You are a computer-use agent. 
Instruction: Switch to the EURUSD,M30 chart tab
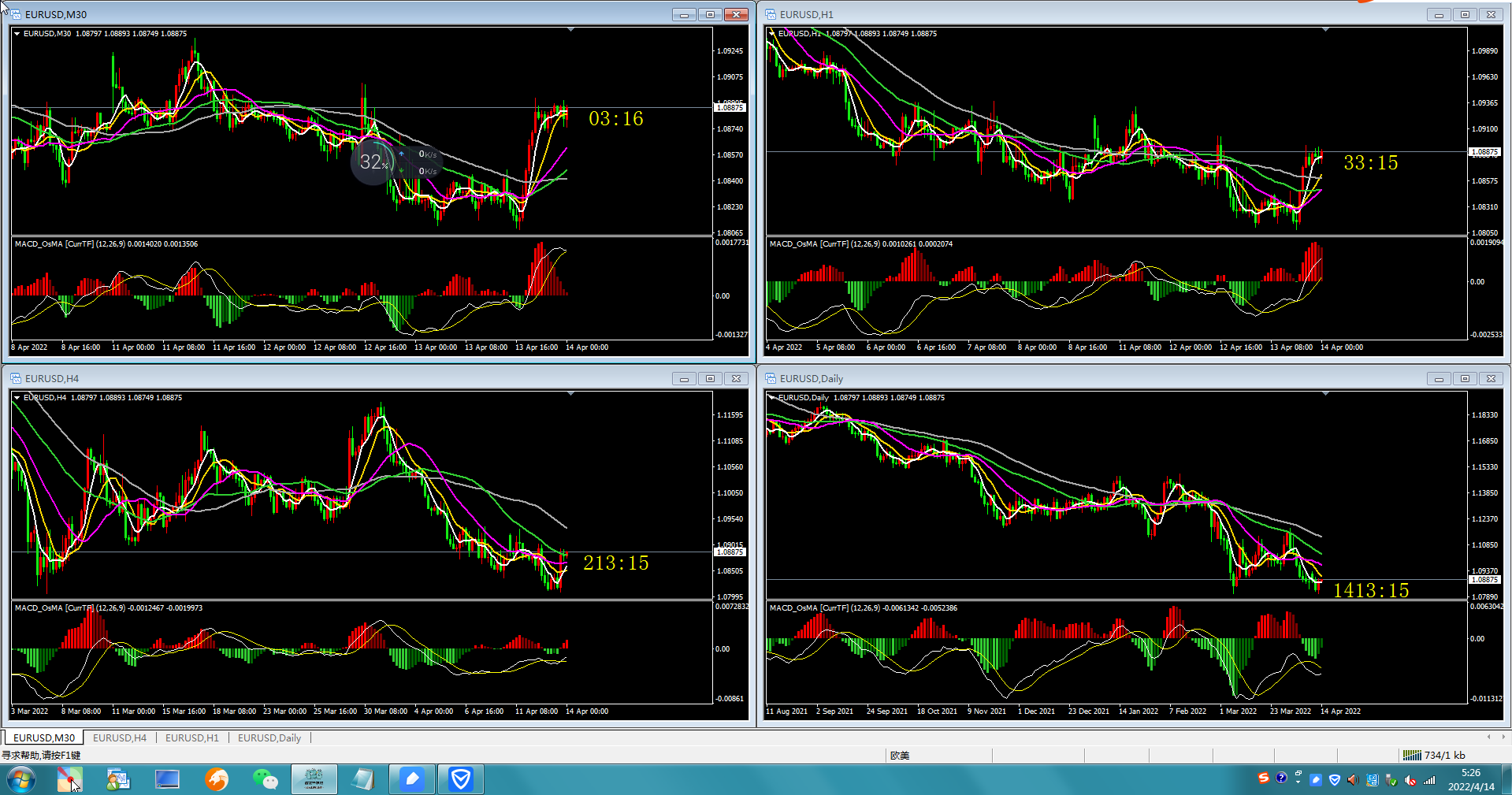click(x=44, y=737)
